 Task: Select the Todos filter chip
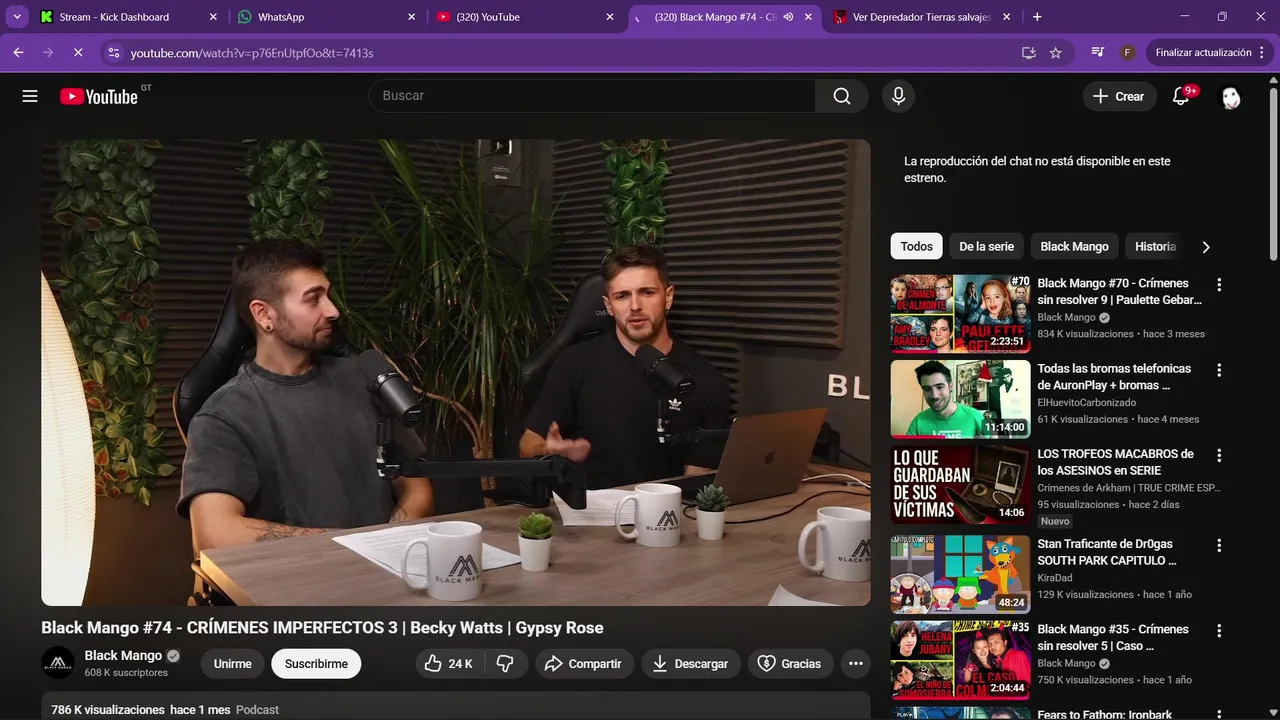916,246
